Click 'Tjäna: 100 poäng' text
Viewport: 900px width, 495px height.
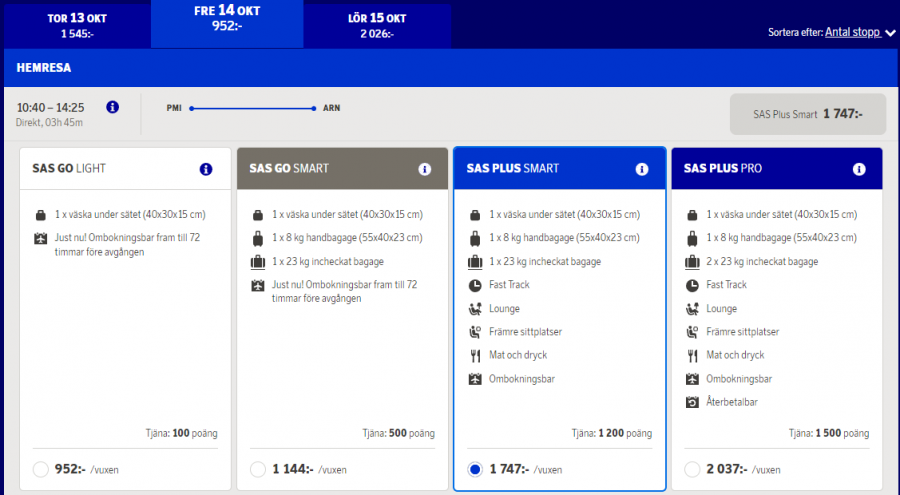tap(181, 433)
